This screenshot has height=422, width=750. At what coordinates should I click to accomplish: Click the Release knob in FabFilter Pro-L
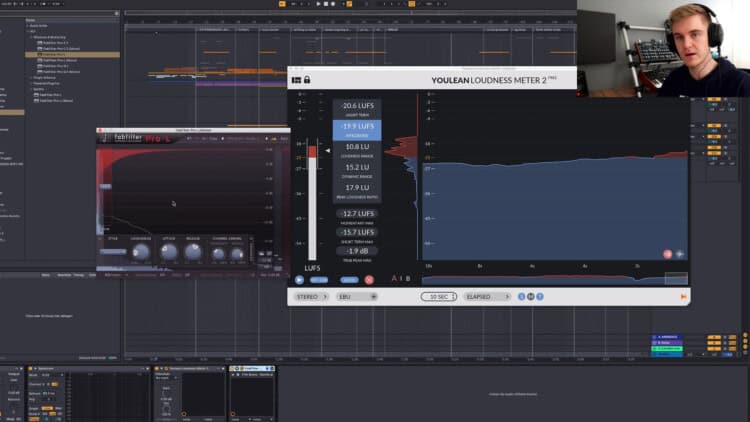click(193, 251)
